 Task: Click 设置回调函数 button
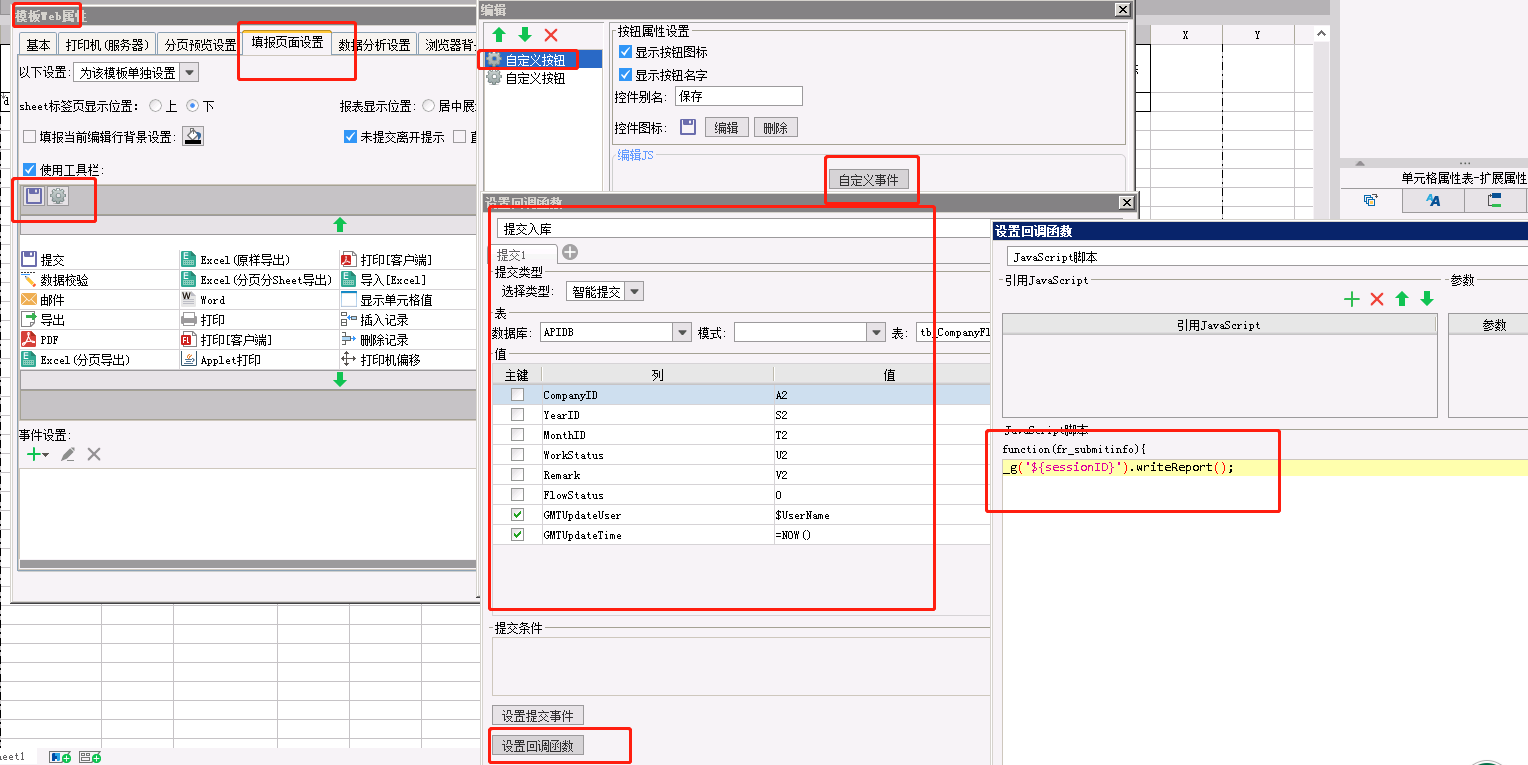(x=538, y=746)
